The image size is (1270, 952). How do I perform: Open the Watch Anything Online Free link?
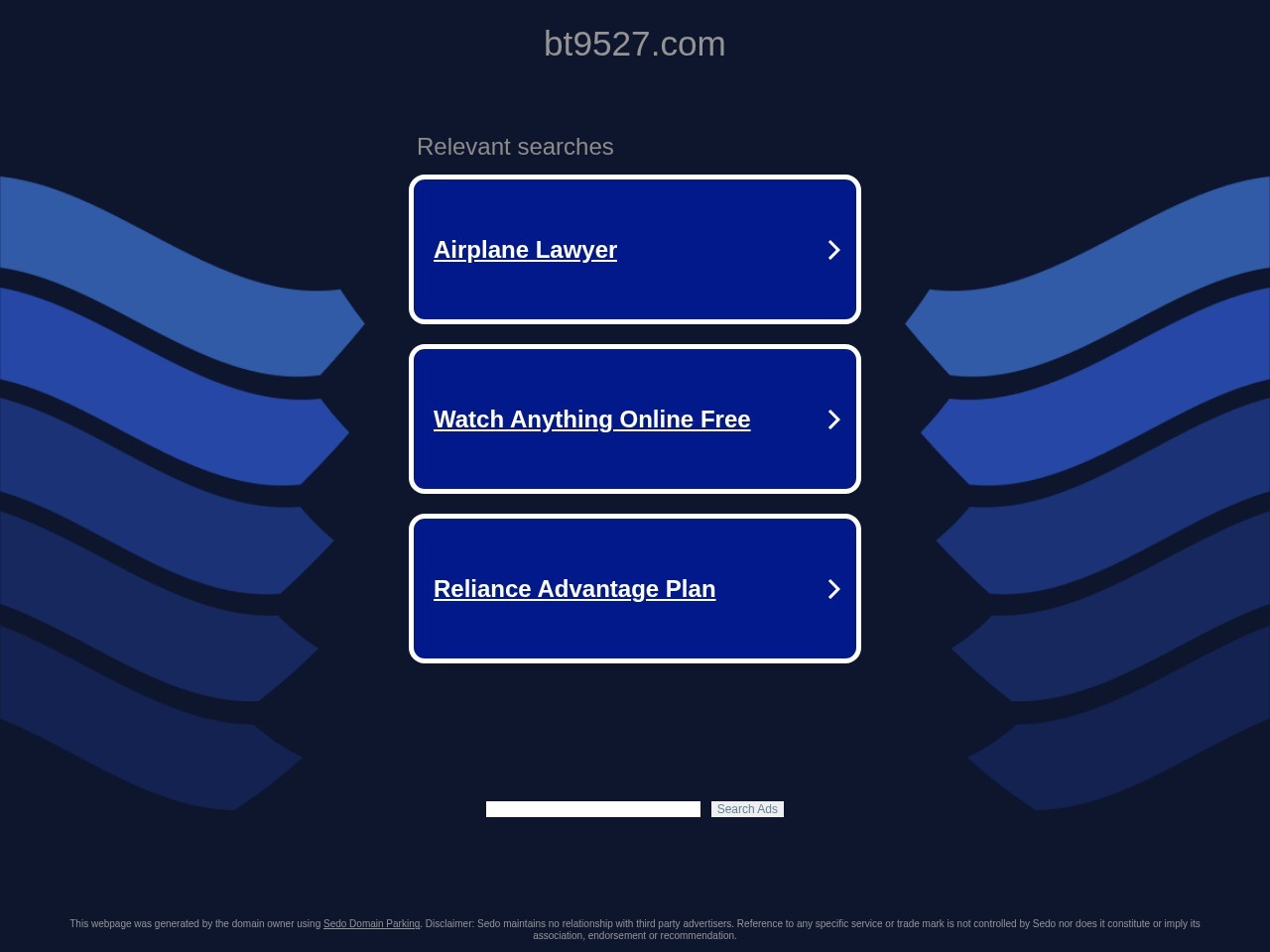(591, 419)
